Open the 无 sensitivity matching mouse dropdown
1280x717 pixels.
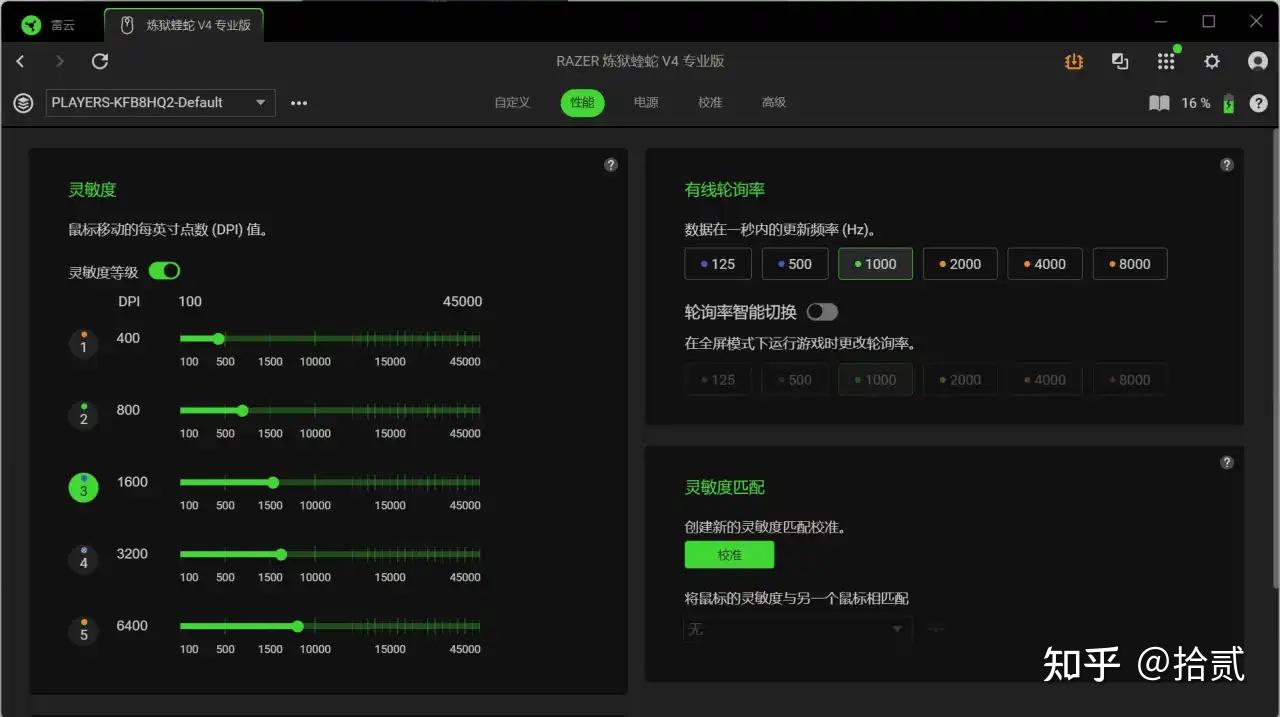click(797, 629)
